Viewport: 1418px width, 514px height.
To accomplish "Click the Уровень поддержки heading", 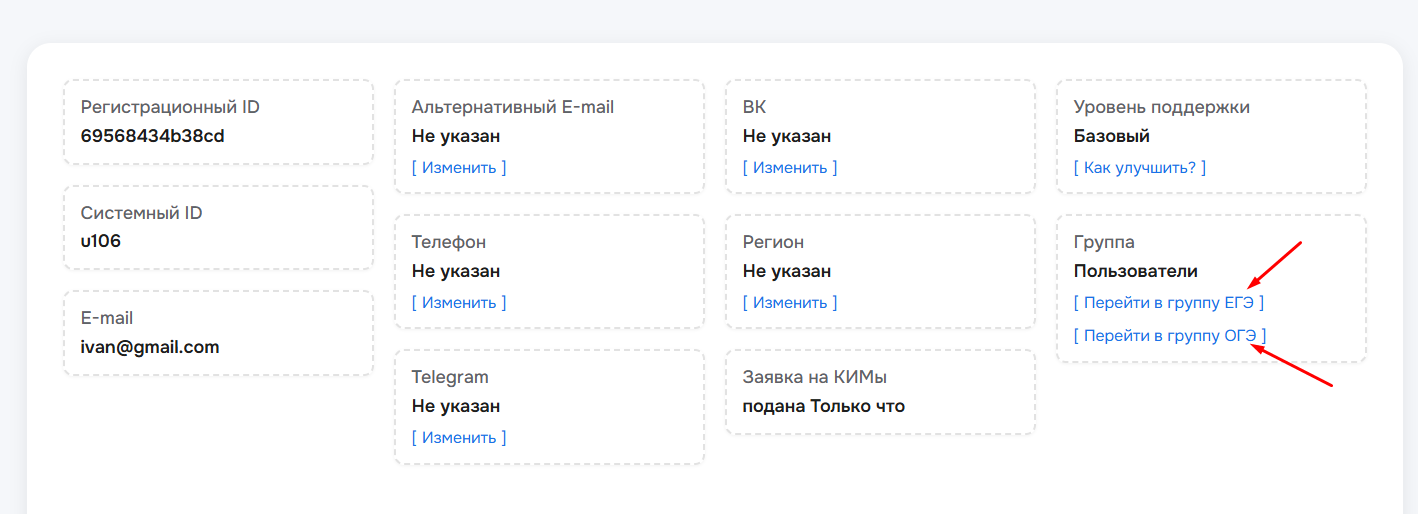I will pos(1161,107).
